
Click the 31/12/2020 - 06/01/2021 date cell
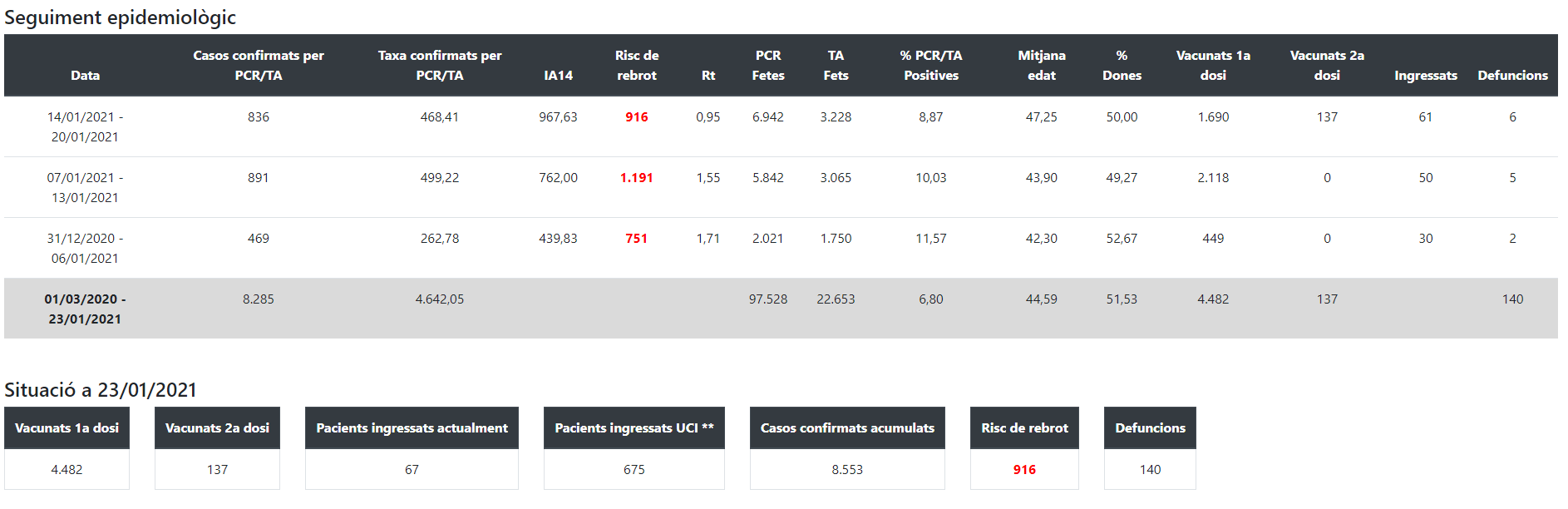85,248
